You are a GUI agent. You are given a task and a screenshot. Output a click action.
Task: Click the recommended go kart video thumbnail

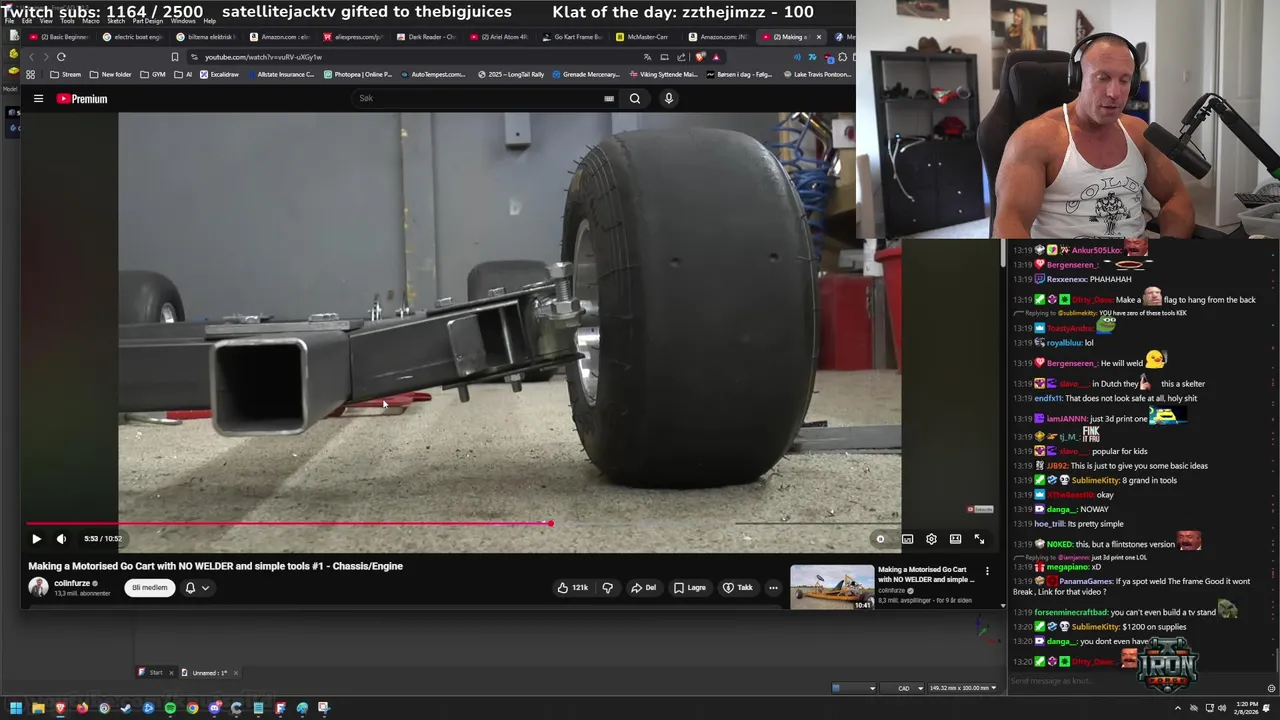(x=832, y=587)
